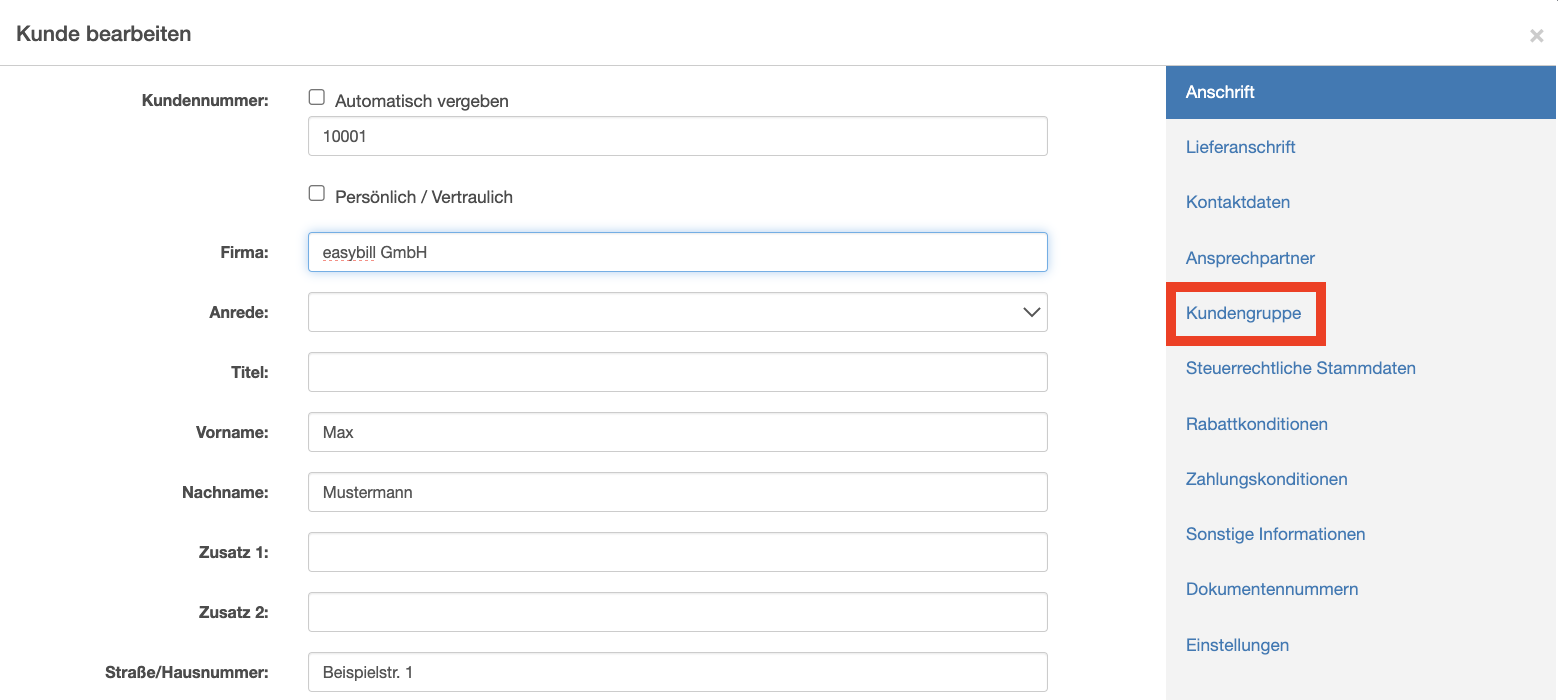Click the Kundennummer input field
Image resolution: width=1558 pixels, height=700 pixels.
click(x=677, y=136)
